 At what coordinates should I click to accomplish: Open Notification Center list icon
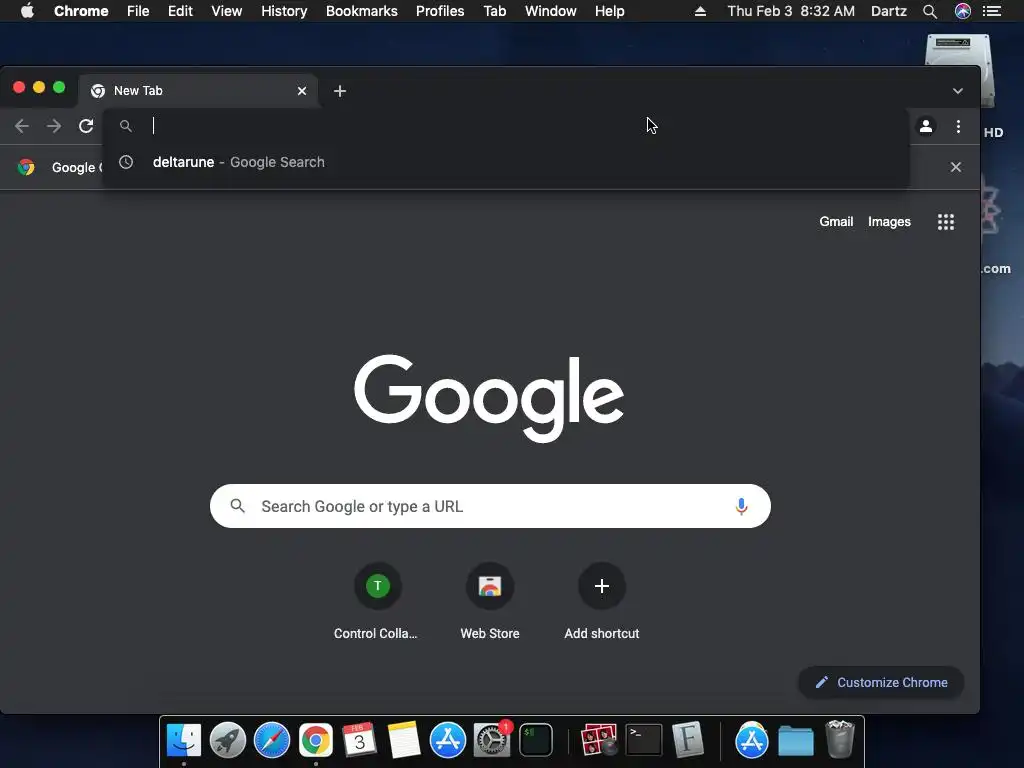pyautogui.click(x=992, y=11)
